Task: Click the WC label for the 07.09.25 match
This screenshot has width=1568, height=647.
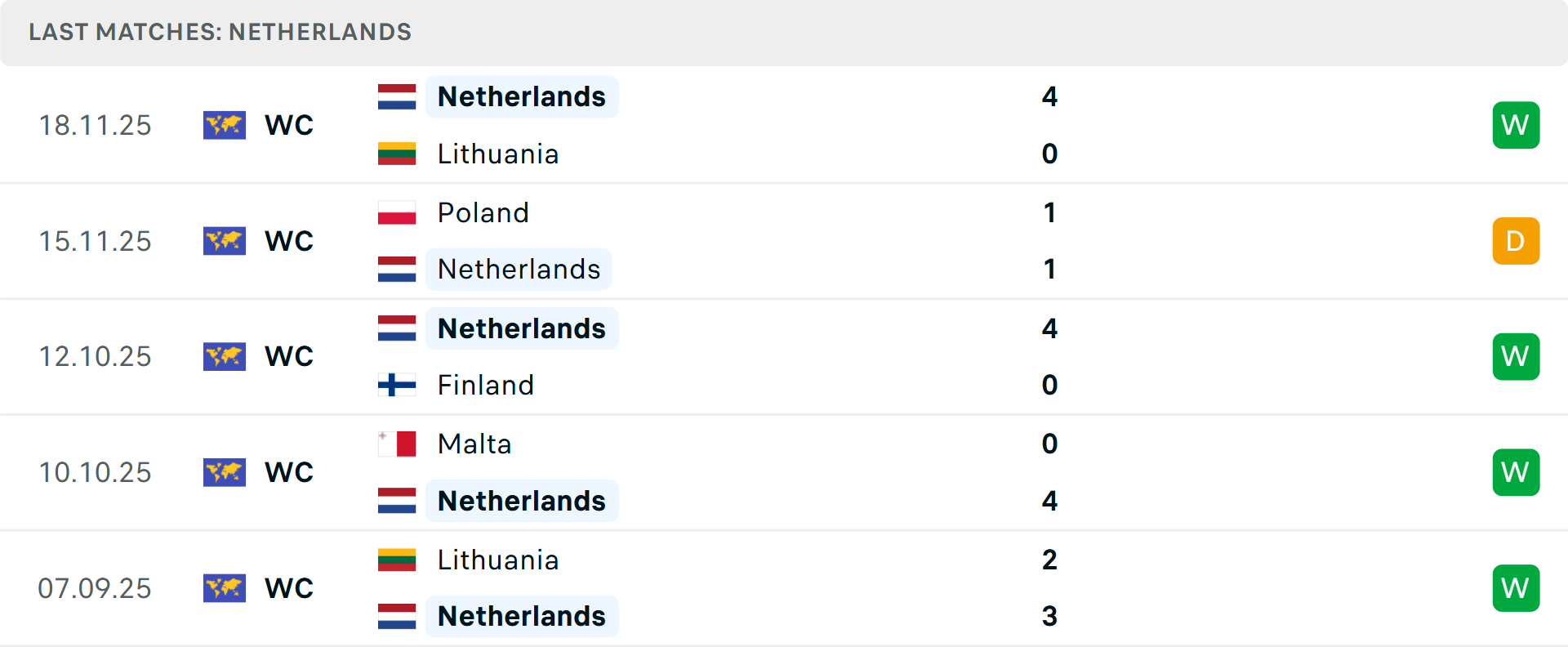Action: tap(289, 588)
